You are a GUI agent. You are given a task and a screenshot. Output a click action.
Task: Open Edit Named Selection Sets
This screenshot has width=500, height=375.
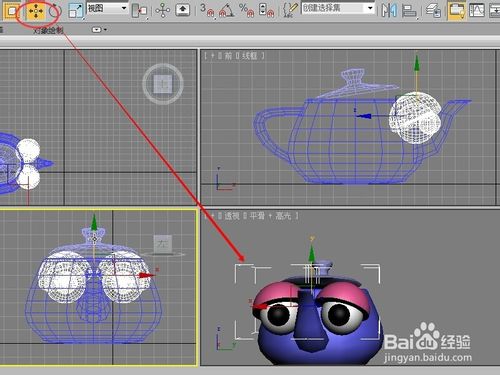(x=290, y=10)
